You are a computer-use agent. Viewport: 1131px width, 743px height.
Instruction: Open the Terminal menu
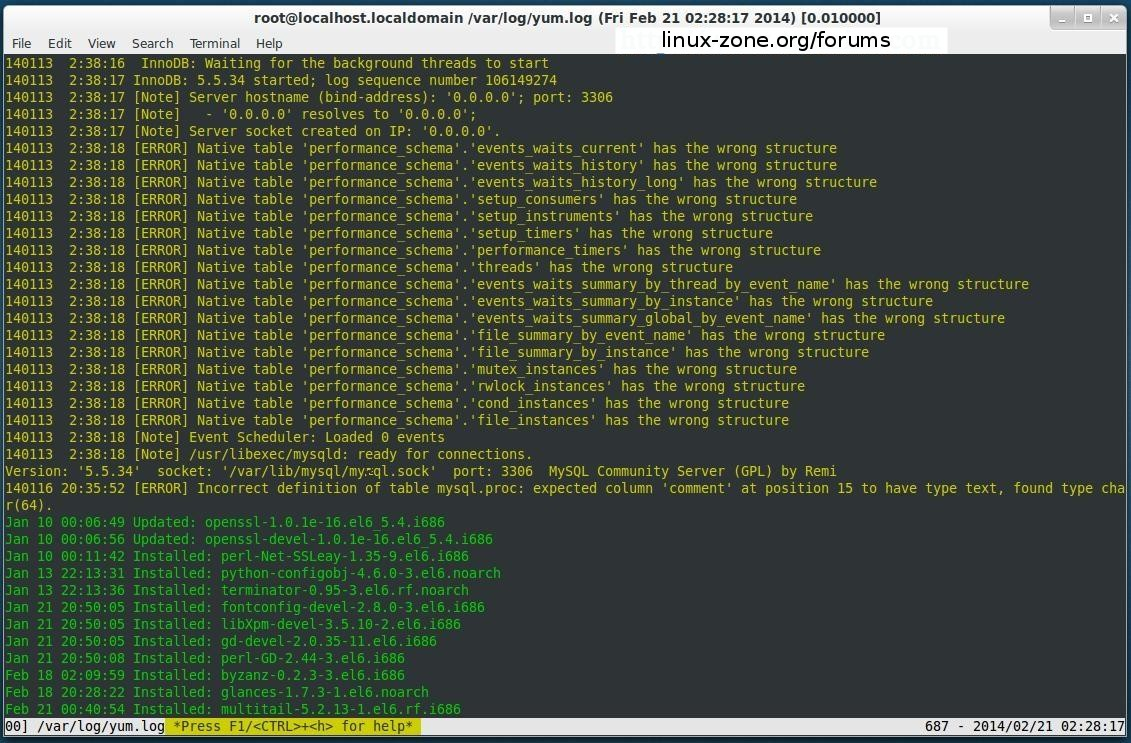[215, 43]
